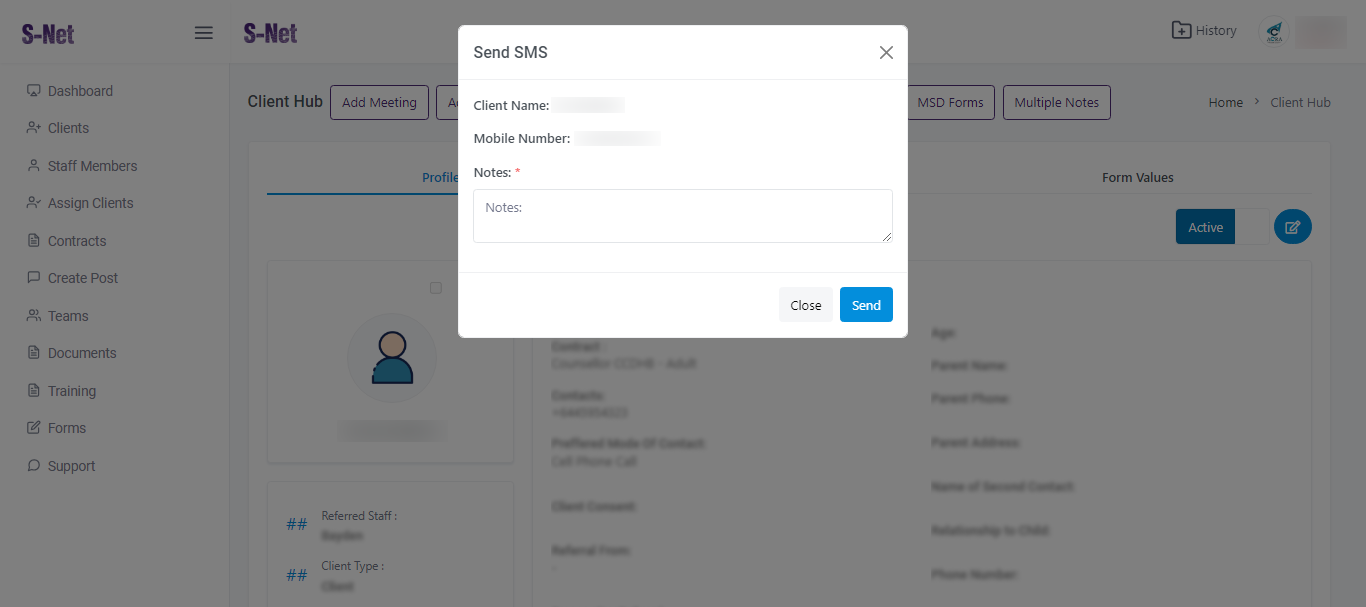The height and width of the screenshot is (607, 1366).
Task: Click the edit profile pencil icon
Action: 1292,227
